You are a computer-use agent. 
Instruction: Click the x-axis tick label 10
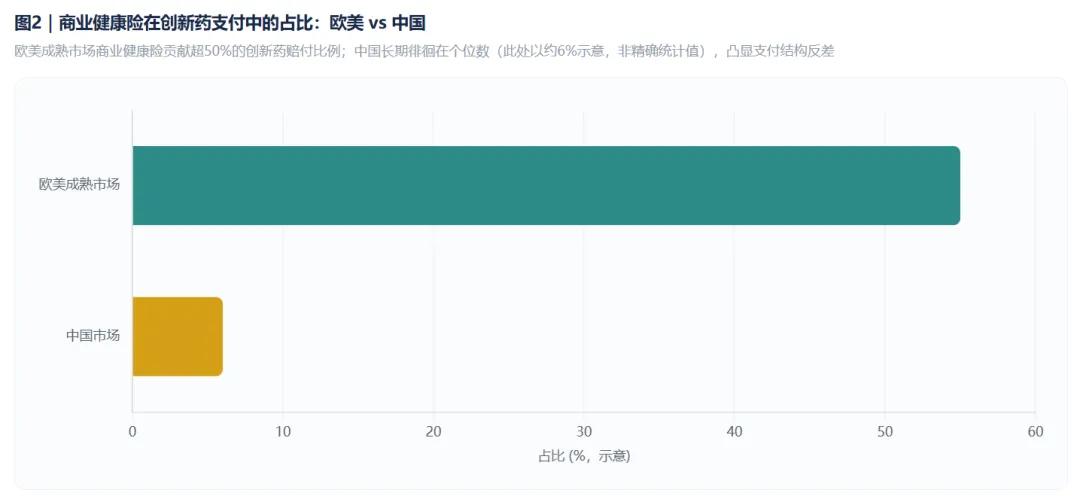click(282, 432)
